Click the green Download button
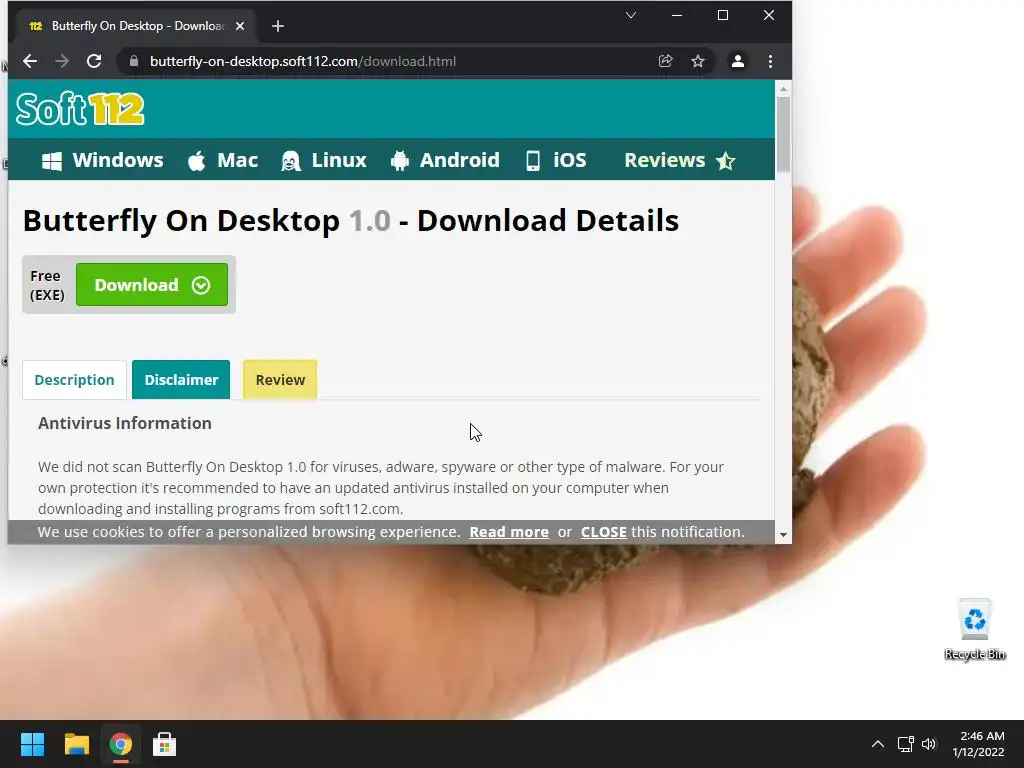 pos(152,285)
